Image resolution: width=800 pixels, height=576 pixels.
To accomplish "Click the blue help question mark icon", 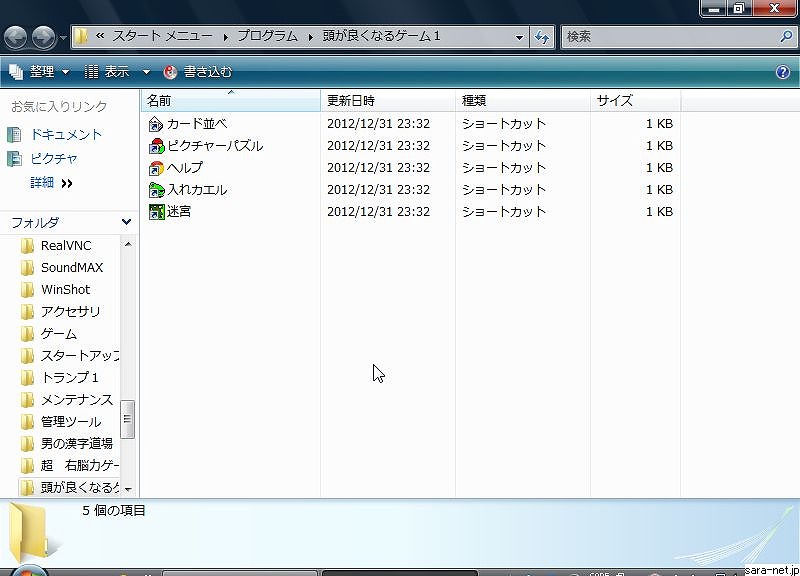I will [x=783, y=72].
